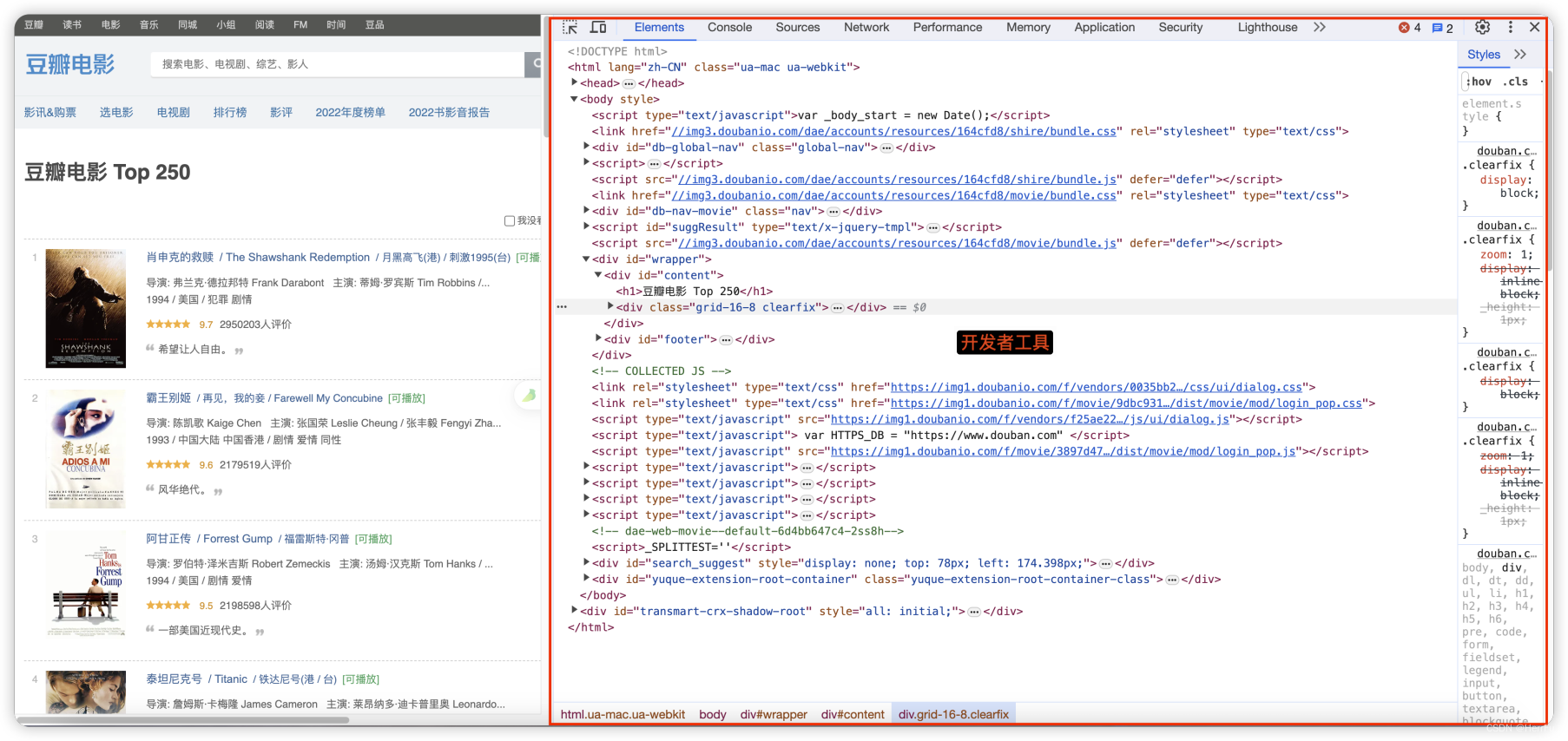This screenshot has height=741, width=1568.
Task: Expand the transmart-crx-shadow-root div
Action: [574, 611]
